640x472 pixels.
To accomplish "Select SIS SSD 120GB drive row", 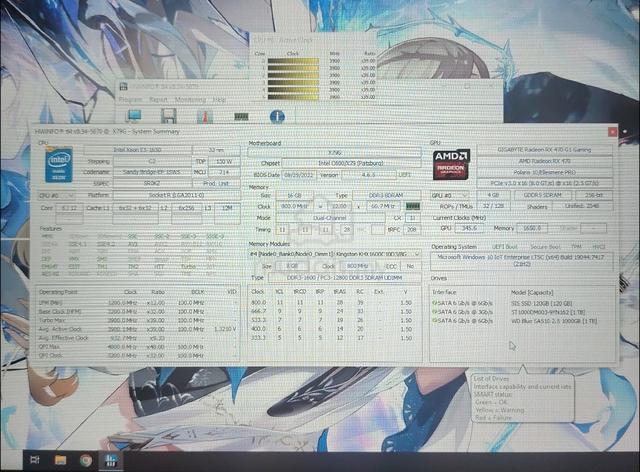I will pyautogui.click(x=522, y=303).
